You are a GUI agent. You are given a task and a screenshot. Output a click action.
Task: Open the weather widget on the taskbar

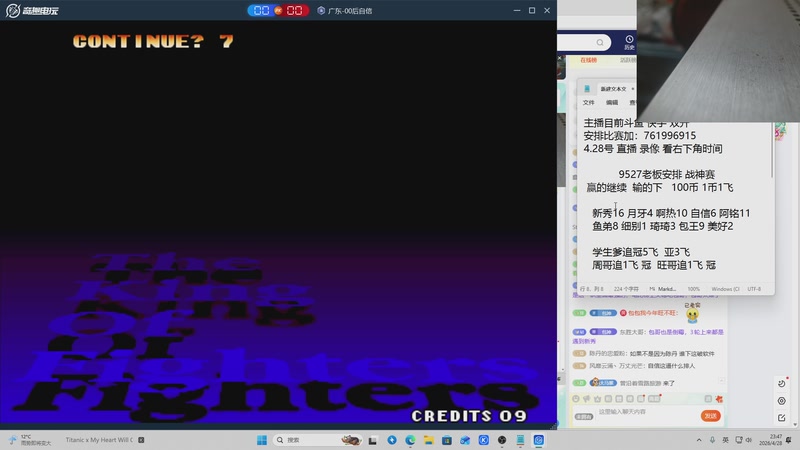point(31,440)
